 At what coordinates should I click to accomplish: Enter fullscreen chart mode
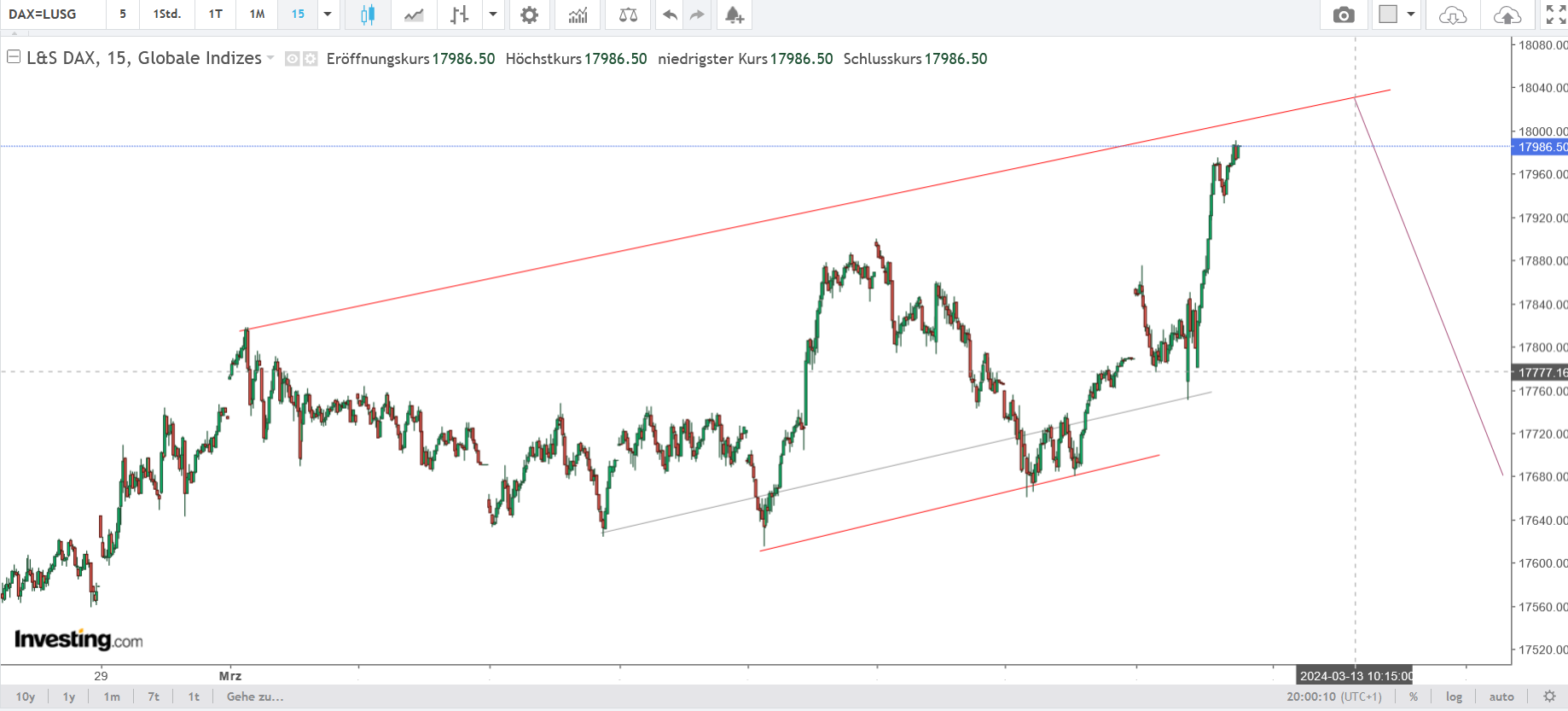(x=1556, y=15)
